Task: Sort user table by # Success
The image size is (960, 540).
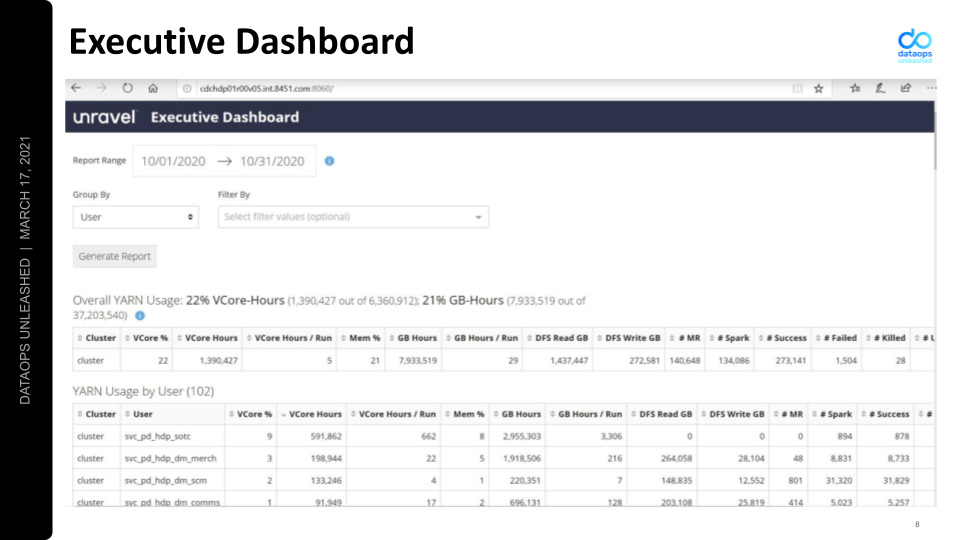Action: pyautogui.click(x=885, y=414)
